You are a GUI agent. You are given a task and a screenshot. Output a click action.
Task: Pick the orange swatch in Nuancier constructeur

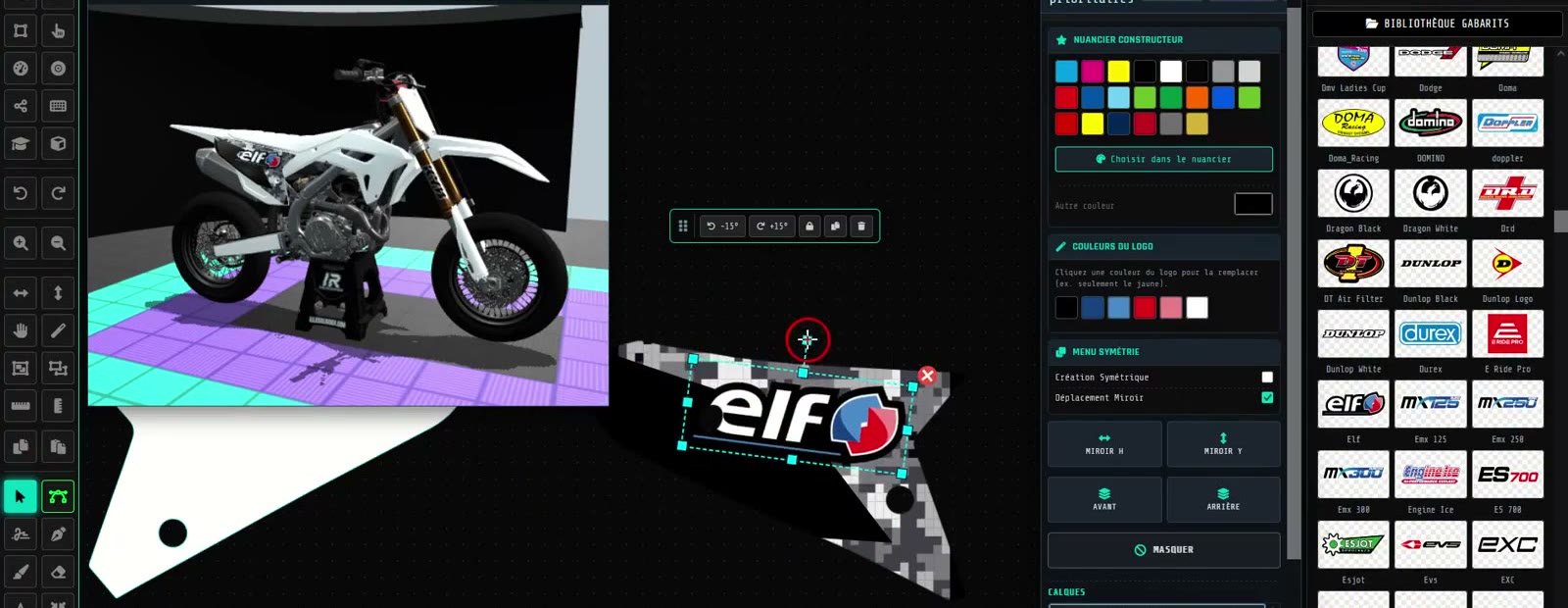(1197, 97)
